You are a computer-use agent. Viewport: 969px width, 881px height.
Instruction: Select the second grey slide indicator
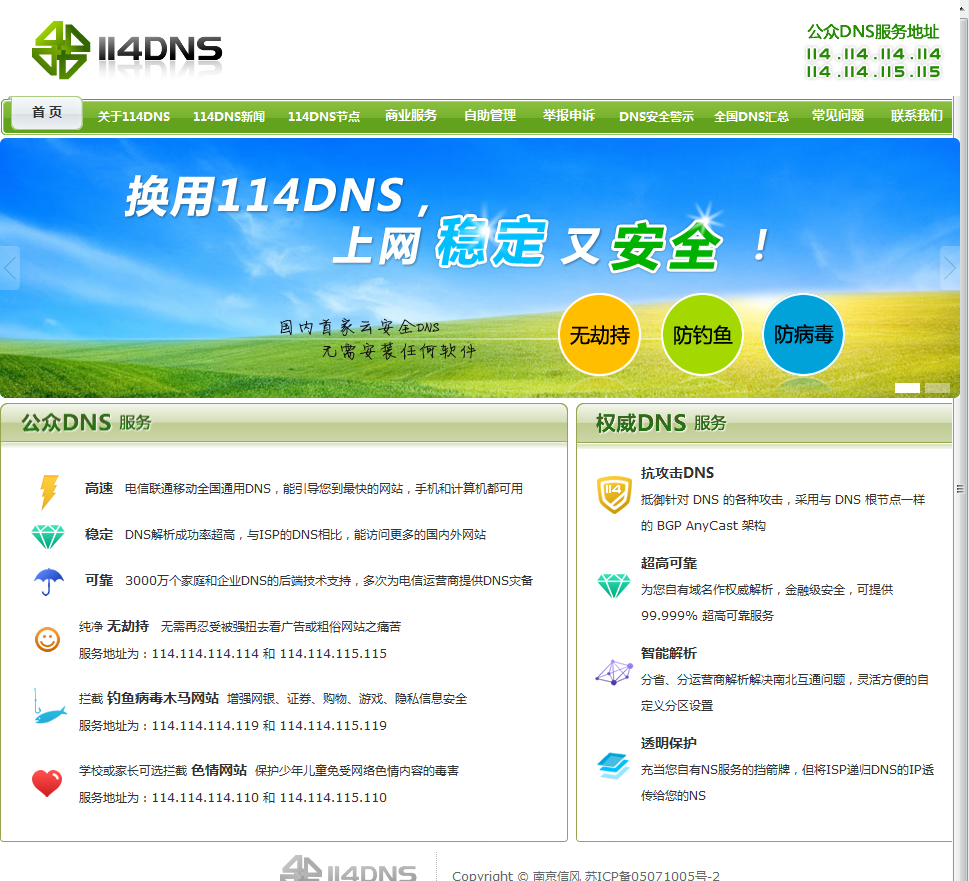[937, 388]
